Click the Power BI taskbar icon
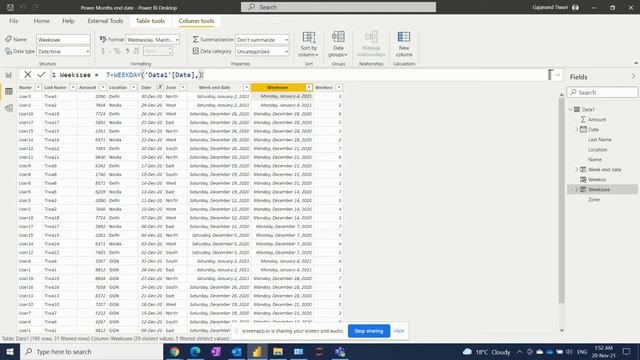 click(257, 351)
